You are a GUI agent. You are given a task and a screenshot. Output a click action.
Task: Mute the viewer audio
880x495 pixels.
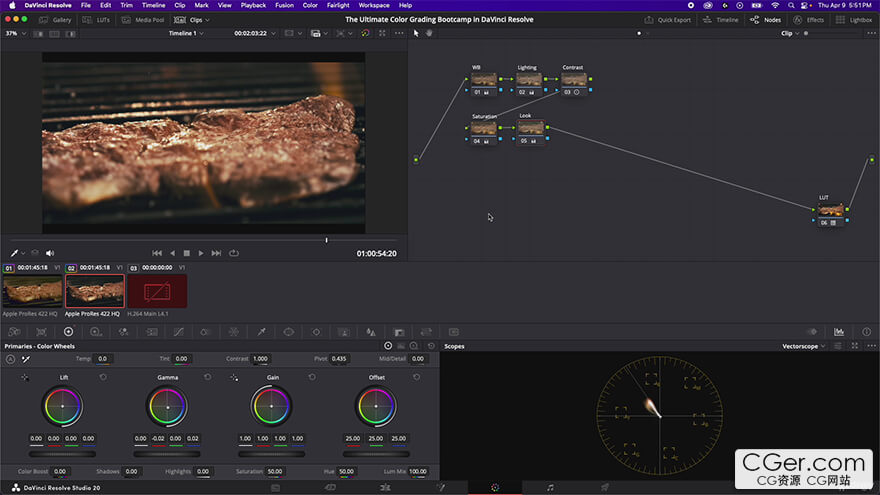pyautogui.click(x=50, y=253)
